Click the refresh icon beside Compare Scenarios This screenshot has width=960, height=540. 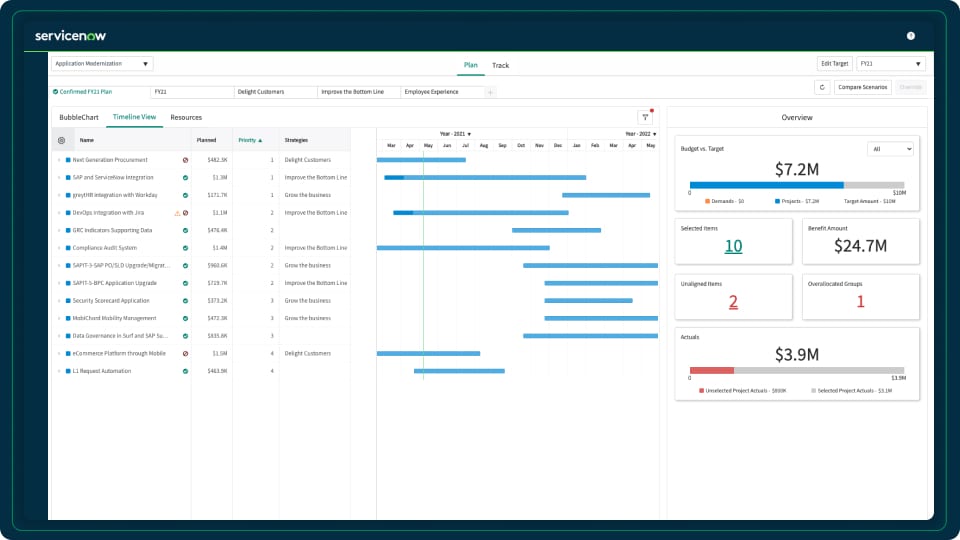[822, 88]
